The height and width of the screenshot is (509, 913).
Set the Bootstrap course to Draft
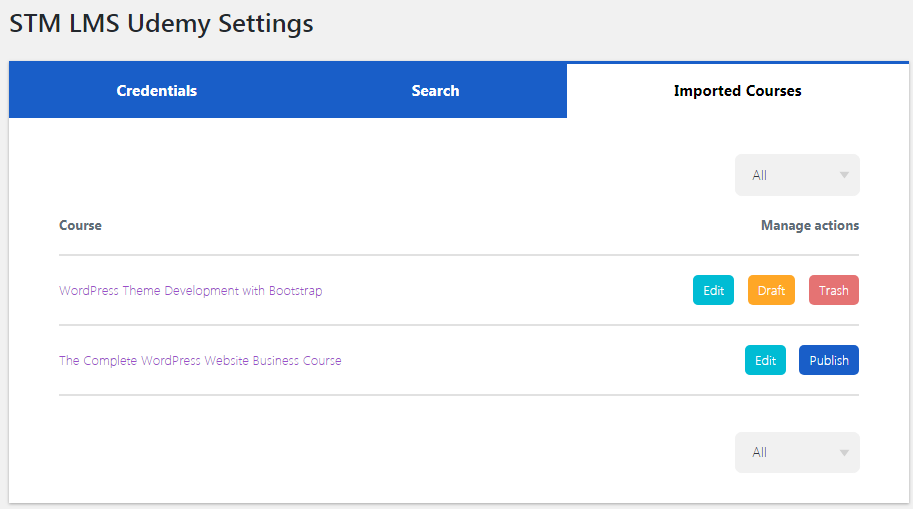pyautogui.click(x=771, y=290)
